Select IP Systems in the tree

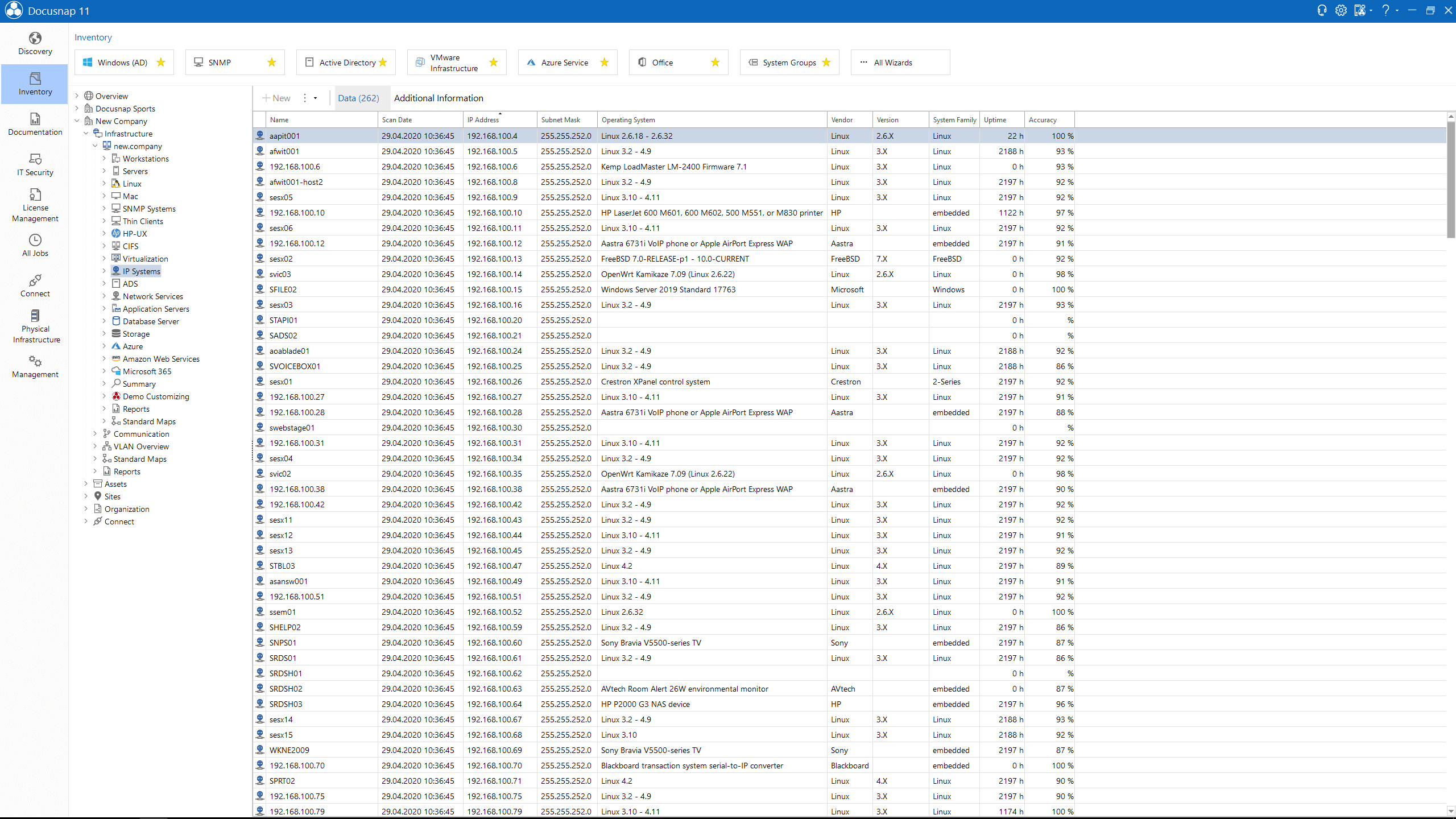pyautogui.click(x=136, y=271)
